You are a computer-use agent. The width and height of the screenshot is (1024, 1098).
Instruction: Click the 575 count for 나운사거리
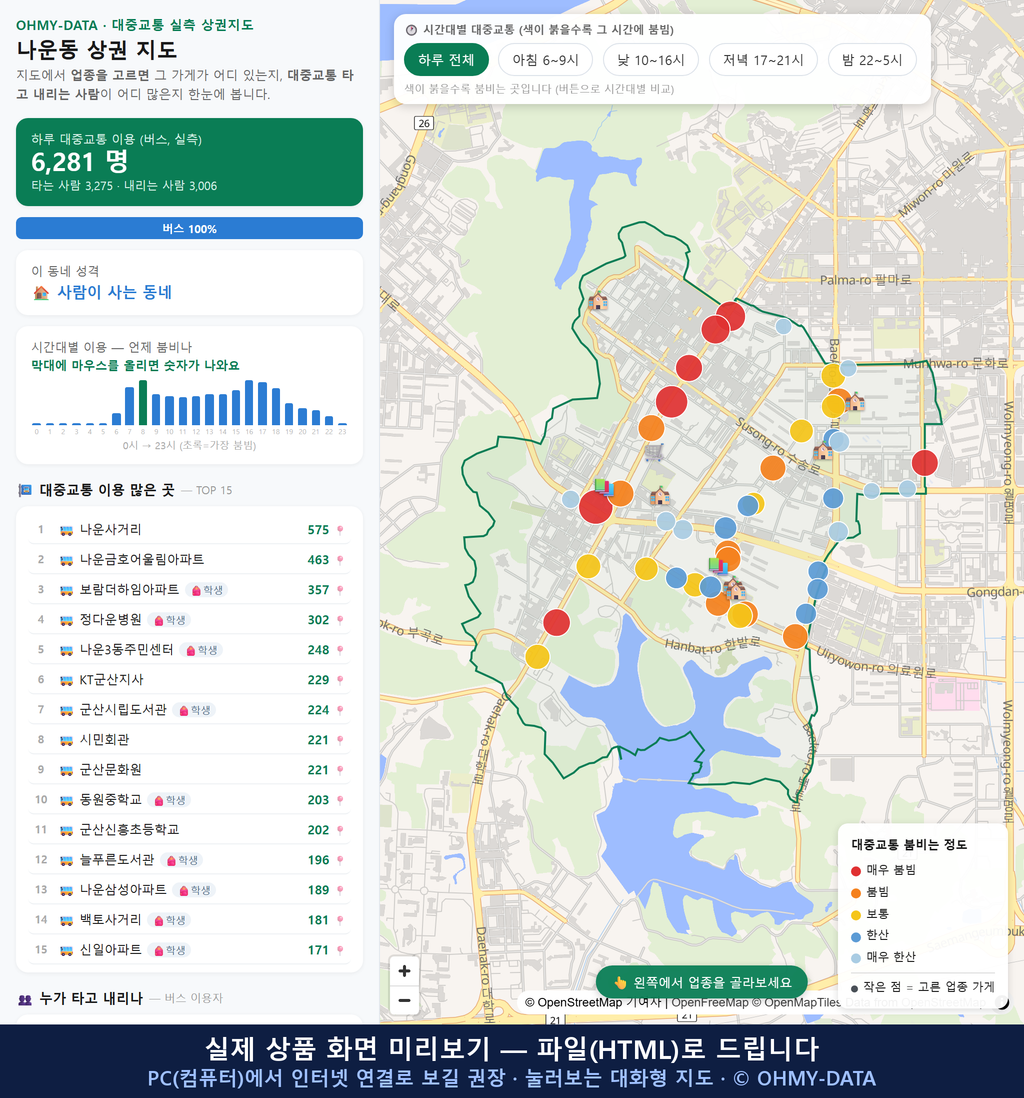point(318,530)
